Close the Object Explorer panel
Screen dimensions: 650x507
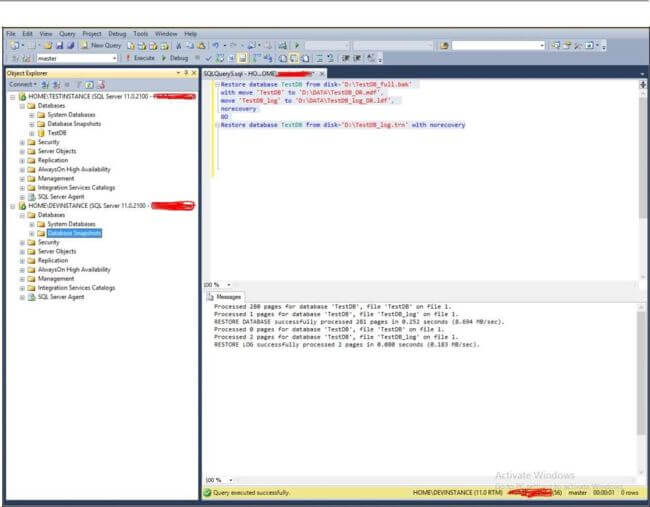coord(194,73)
